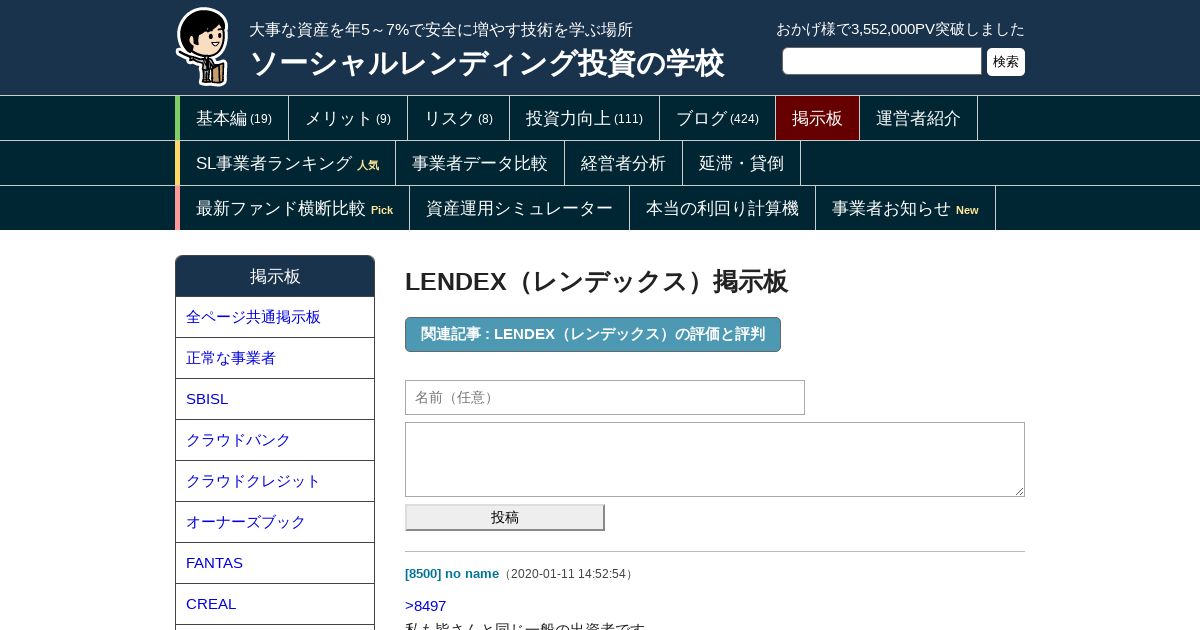
Task: Open the 経営者分析 menu item
Action: [x=623, y=163]
